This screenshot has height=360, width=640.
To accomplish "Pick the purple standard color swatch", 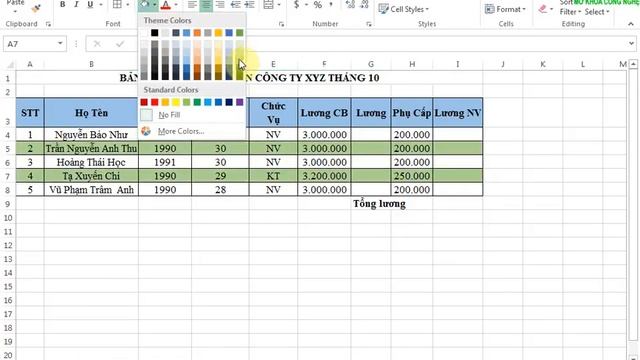I will pos(240,102).
